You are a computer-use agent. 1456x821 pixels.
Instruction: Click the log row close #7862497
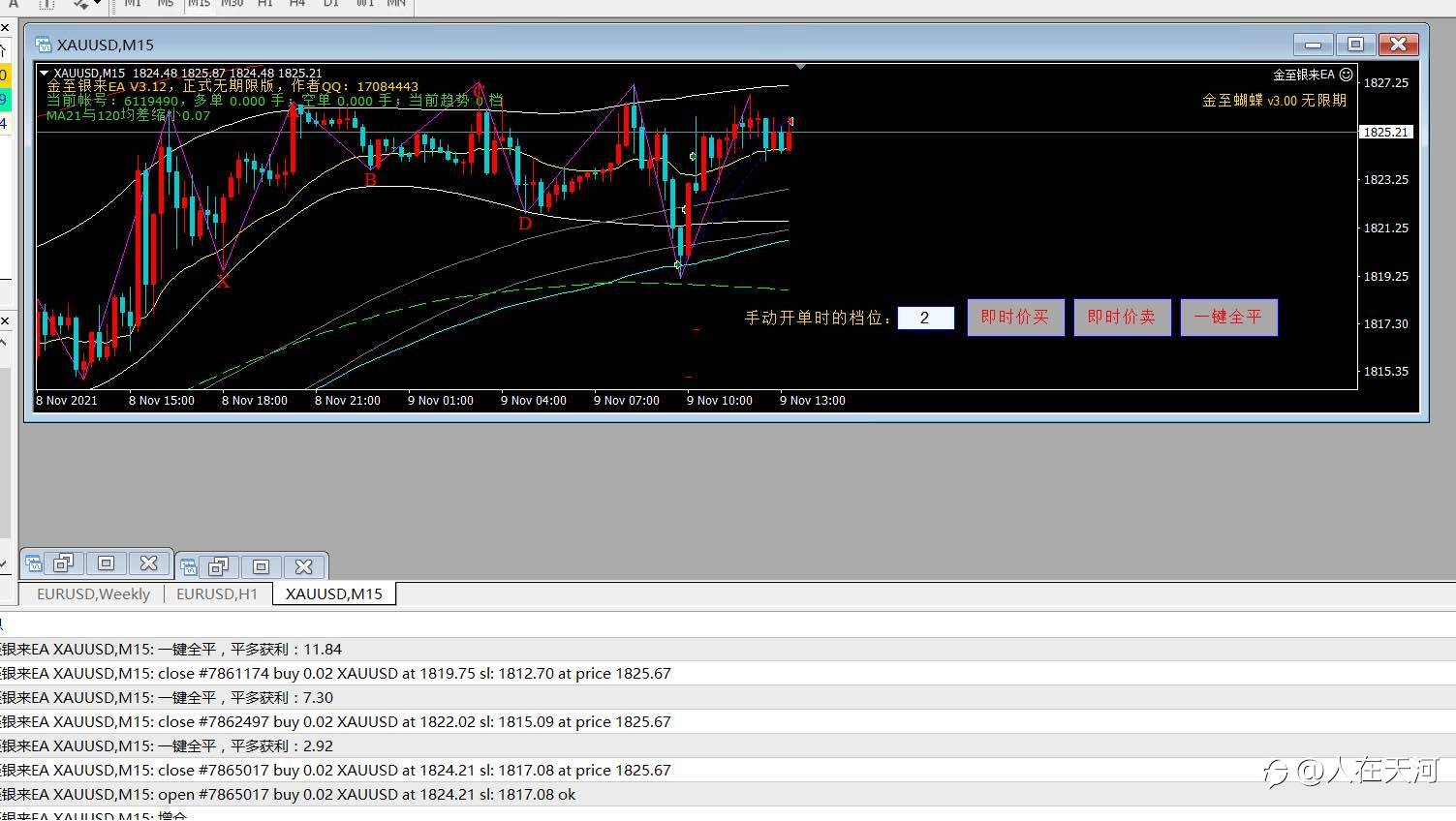pyautogui.click(x=728, y=721)
